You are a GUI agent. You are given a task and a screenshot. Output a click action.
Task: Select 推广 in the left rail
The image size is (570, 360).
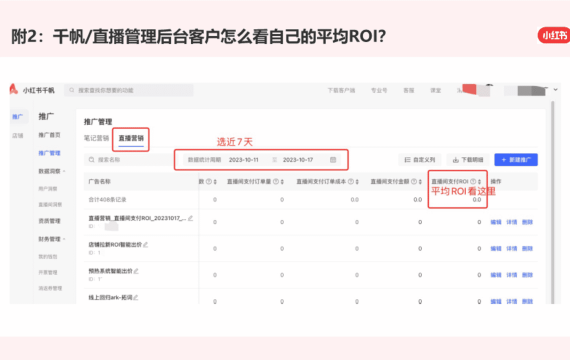pyautogui.click(x=17, y=117)
